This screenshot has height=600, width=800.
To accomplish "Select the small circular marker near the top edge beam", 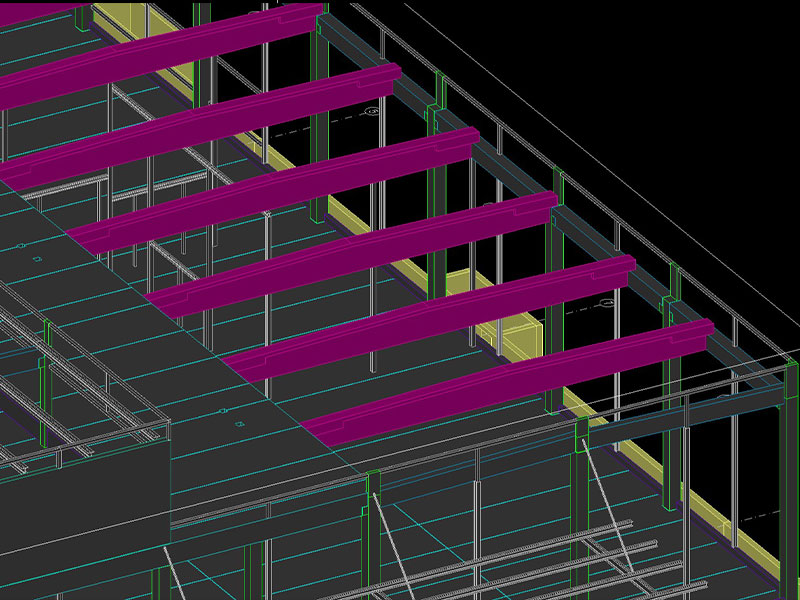I will (x=372, y=112).
